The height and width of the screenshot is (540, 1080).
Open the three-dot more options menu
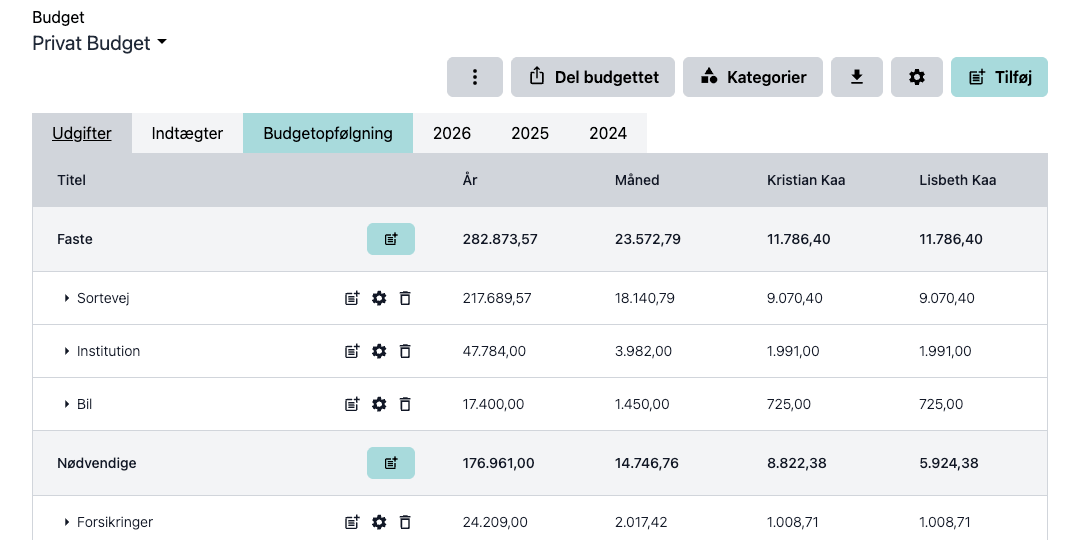(x=475, y=77)
